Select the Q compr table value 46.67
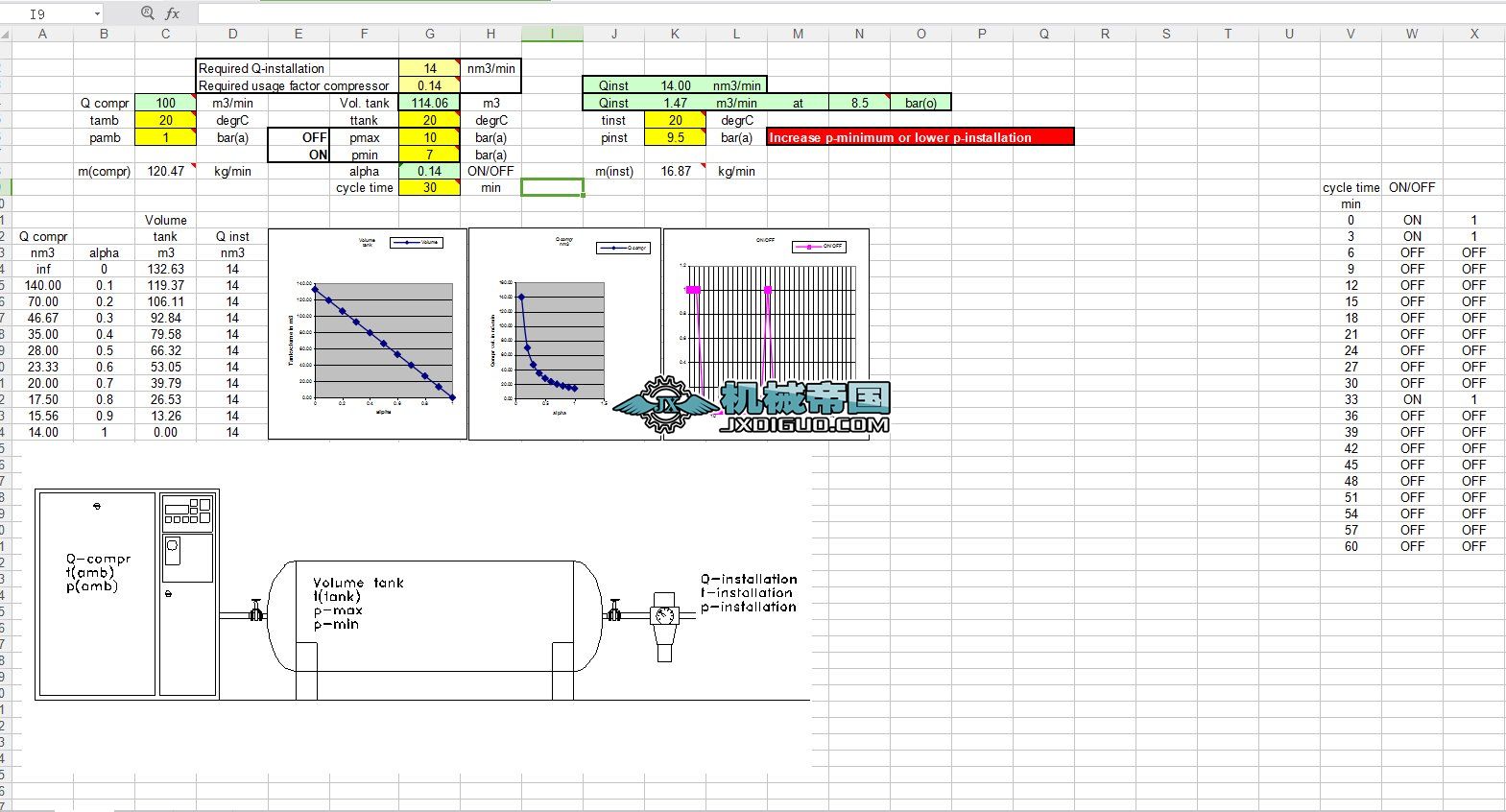 (42, 318)
